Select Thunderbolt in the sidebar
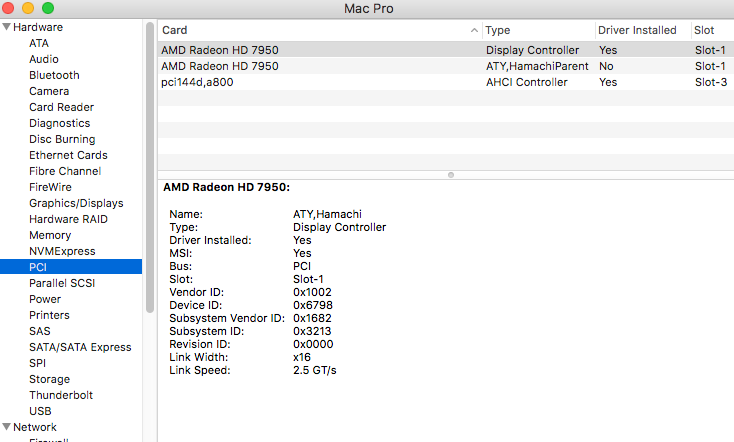 (x=61, y=395)
